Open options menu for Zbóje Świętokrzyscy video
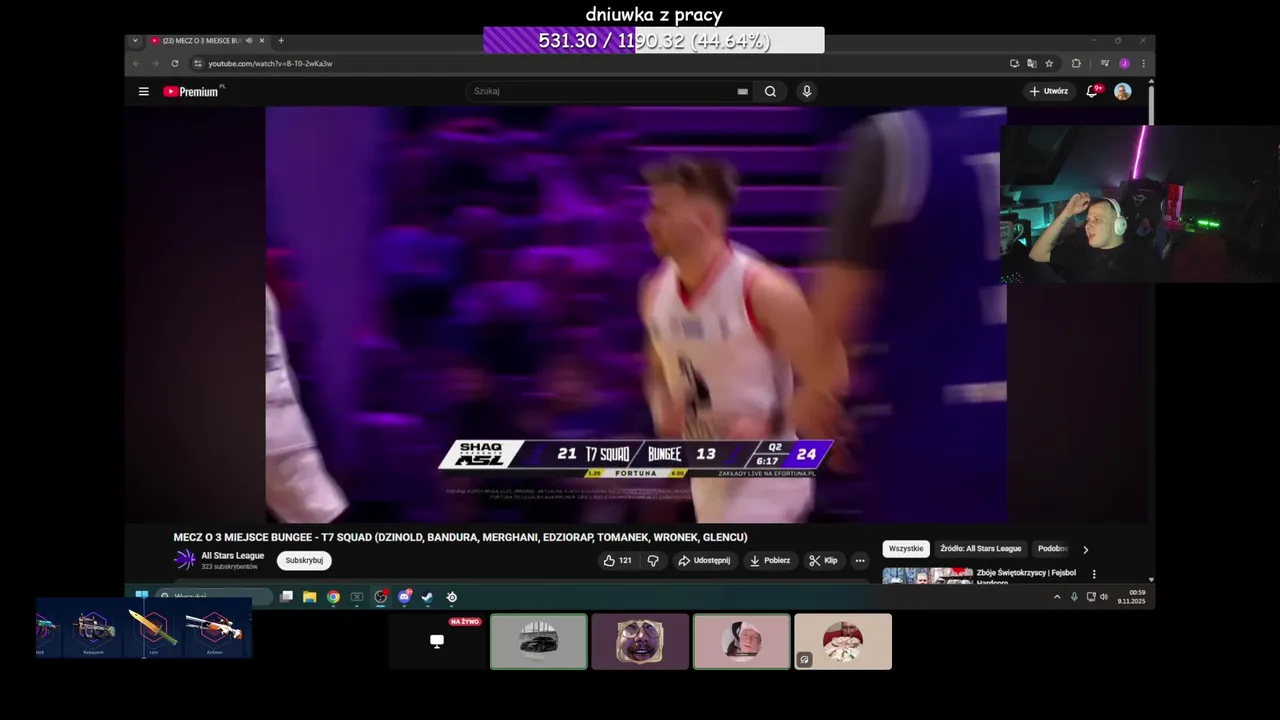Image resolution: width=1280 pixels, height=720 pixels. pyautogui.click(x=1094, y=574)
